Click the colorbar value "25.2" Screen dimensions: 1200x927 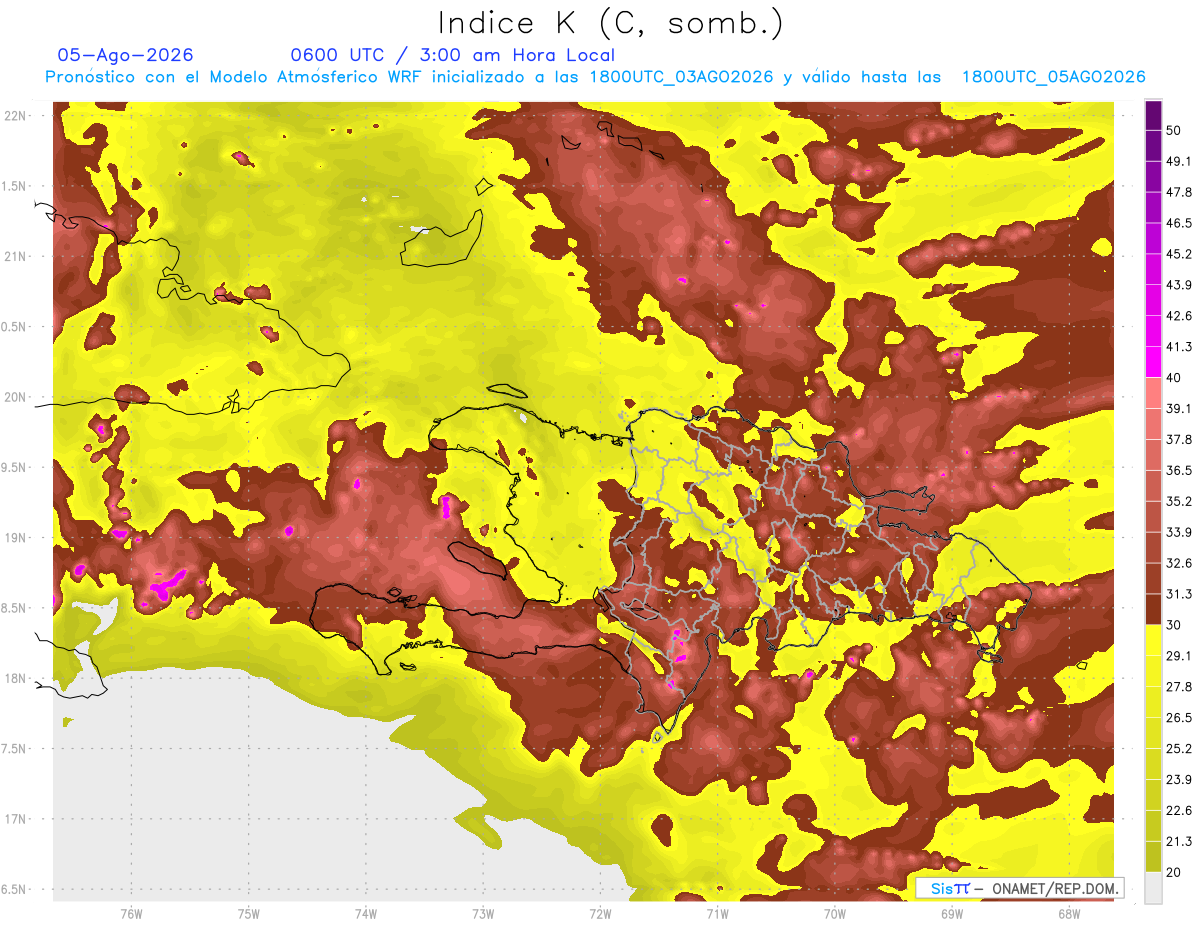(1178, 749)
